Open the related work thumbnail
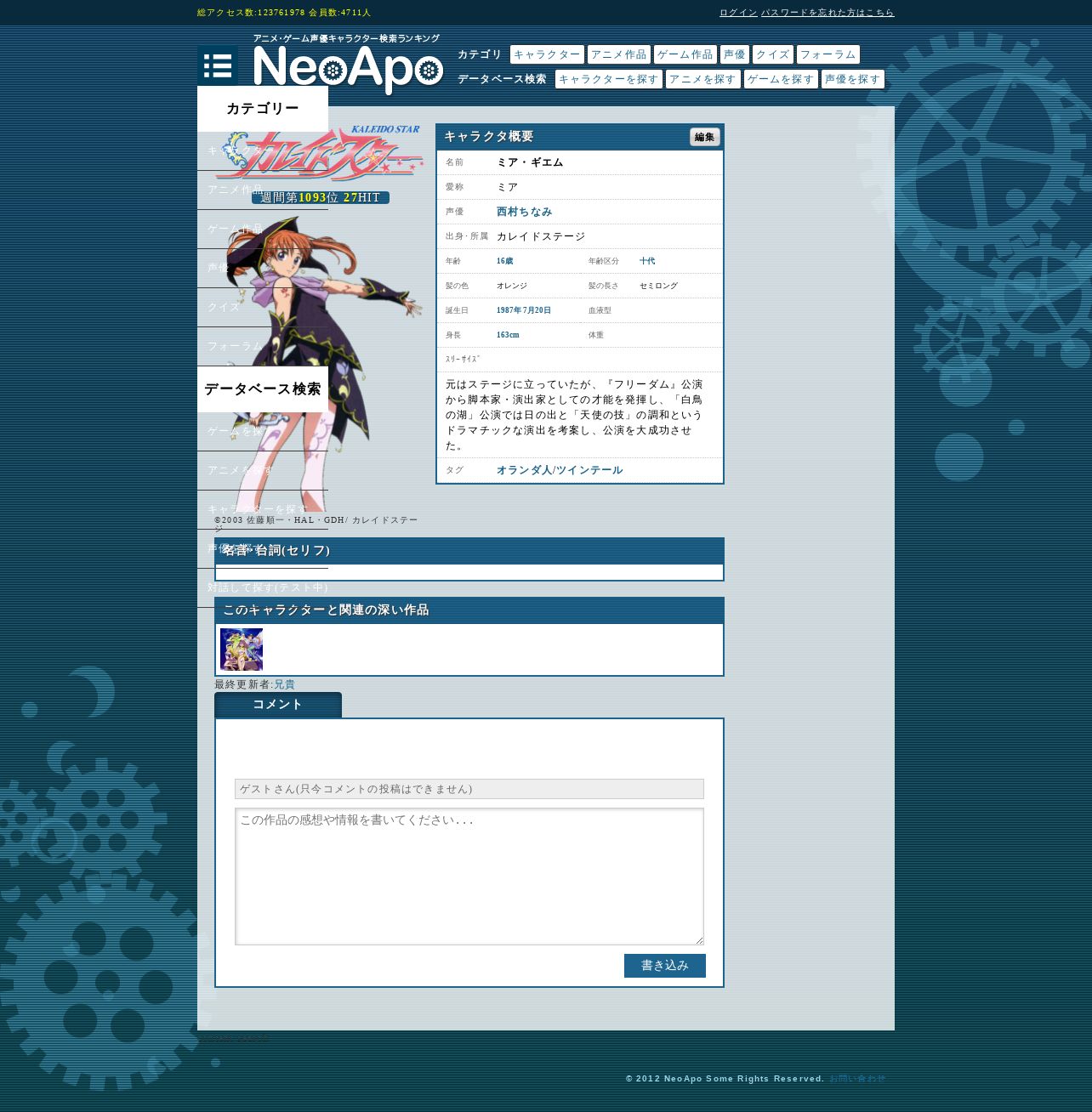The height and width of the screenshot is (1112, 1092). tap(242, 650)
